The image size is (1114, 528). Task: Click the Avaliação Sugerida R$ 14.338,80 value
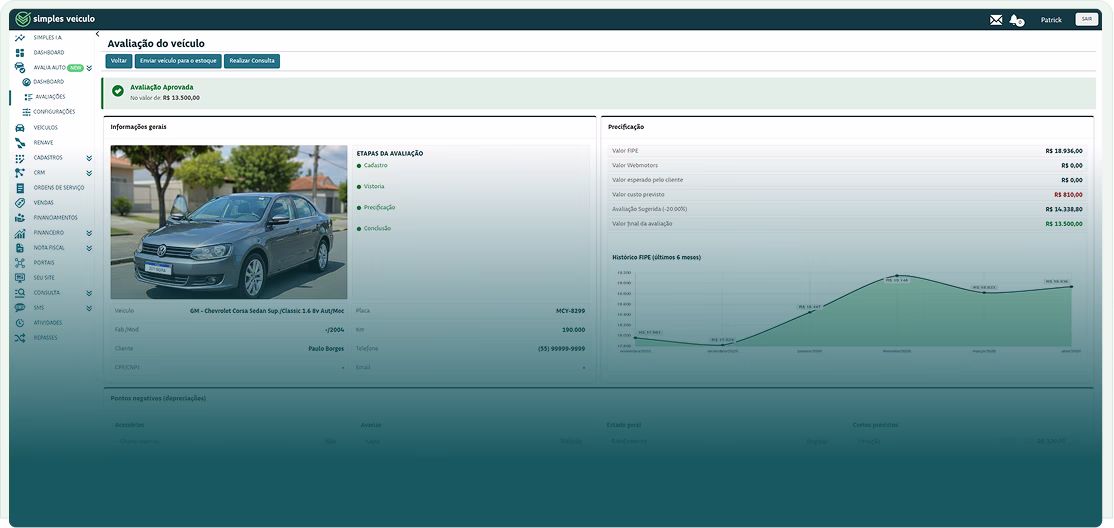pyautogui.click(x=1064, y=209)
